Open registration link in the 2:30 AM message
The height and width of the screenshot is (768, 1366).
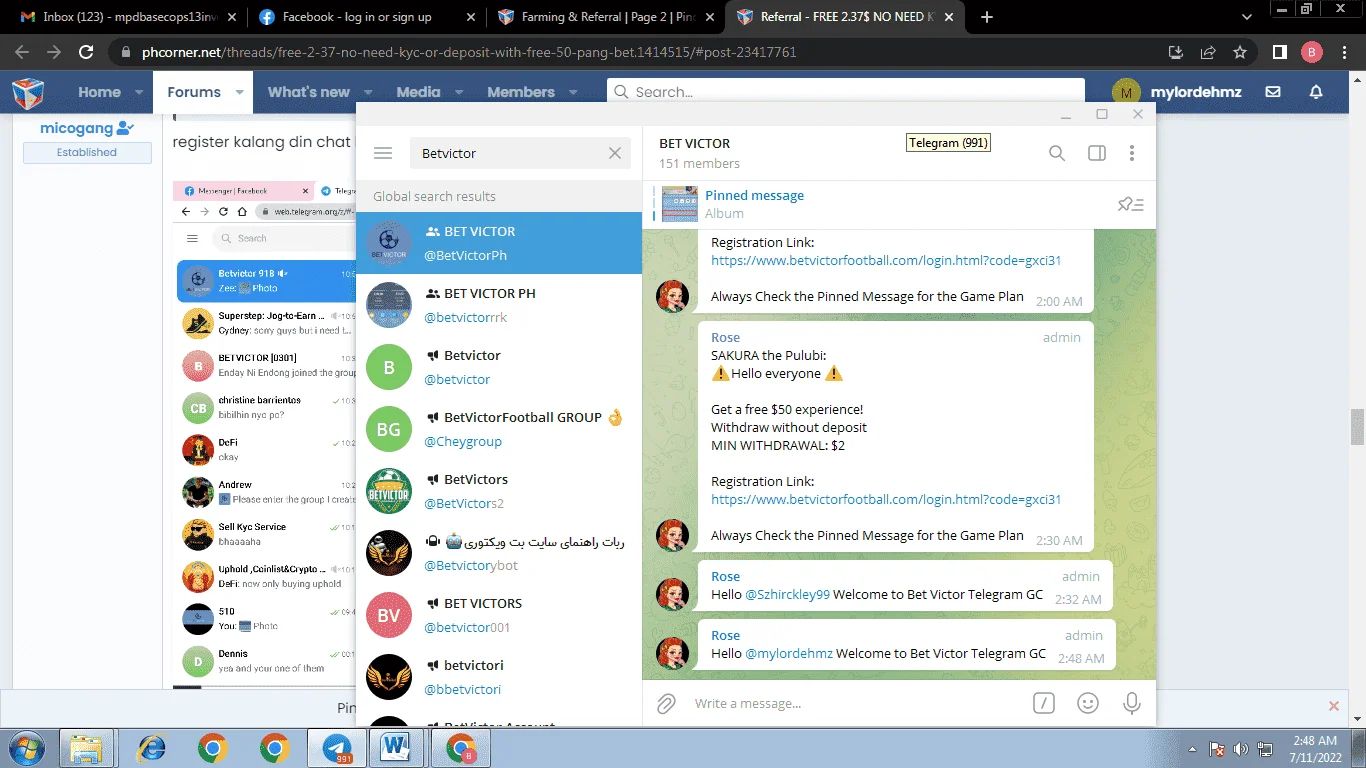coord(886,499)
